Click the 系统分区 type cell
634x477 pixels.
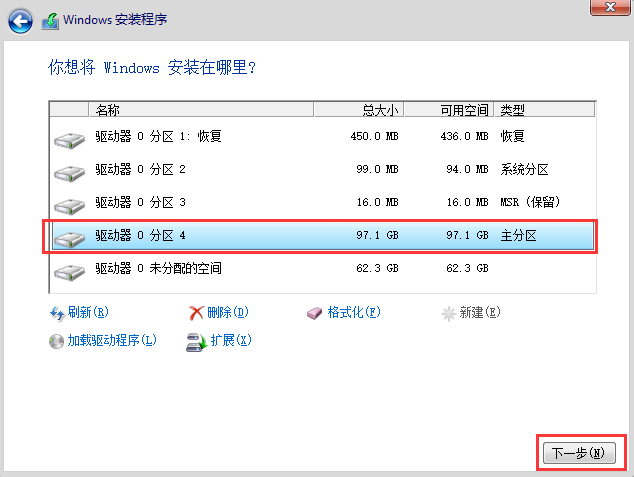[x=524, y=169]
